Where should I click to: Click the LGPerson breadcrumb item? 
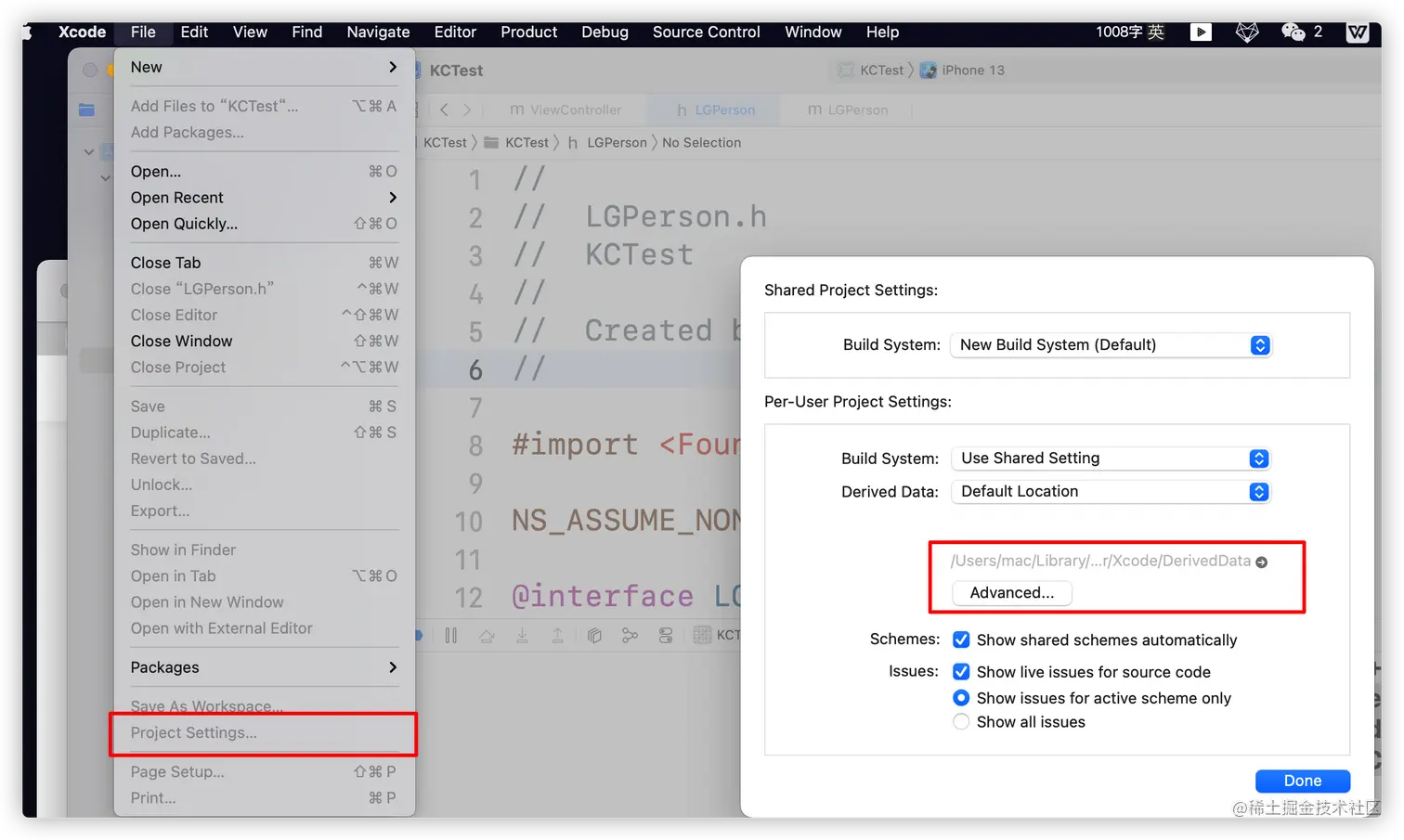click(617, 143)
